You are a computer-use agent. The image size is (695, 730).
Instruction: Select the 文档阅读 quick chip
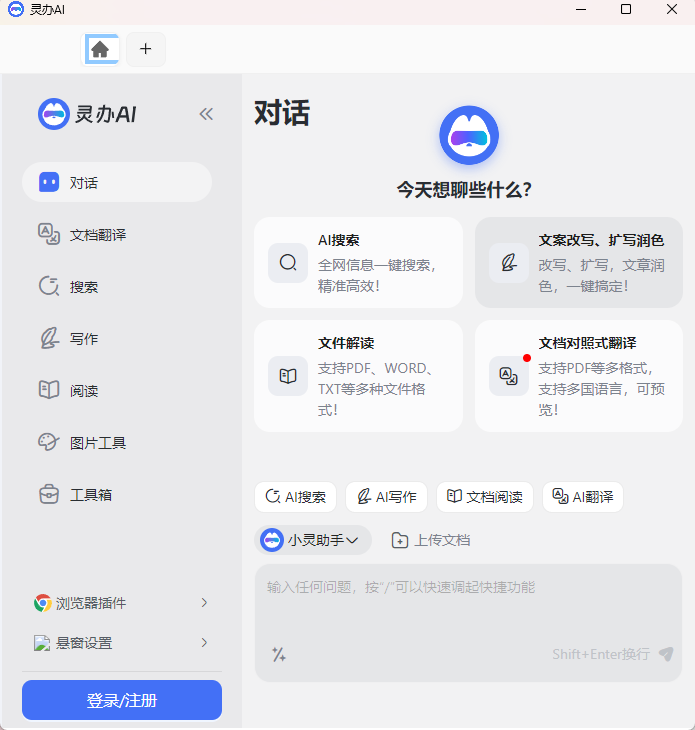(485, 497)
